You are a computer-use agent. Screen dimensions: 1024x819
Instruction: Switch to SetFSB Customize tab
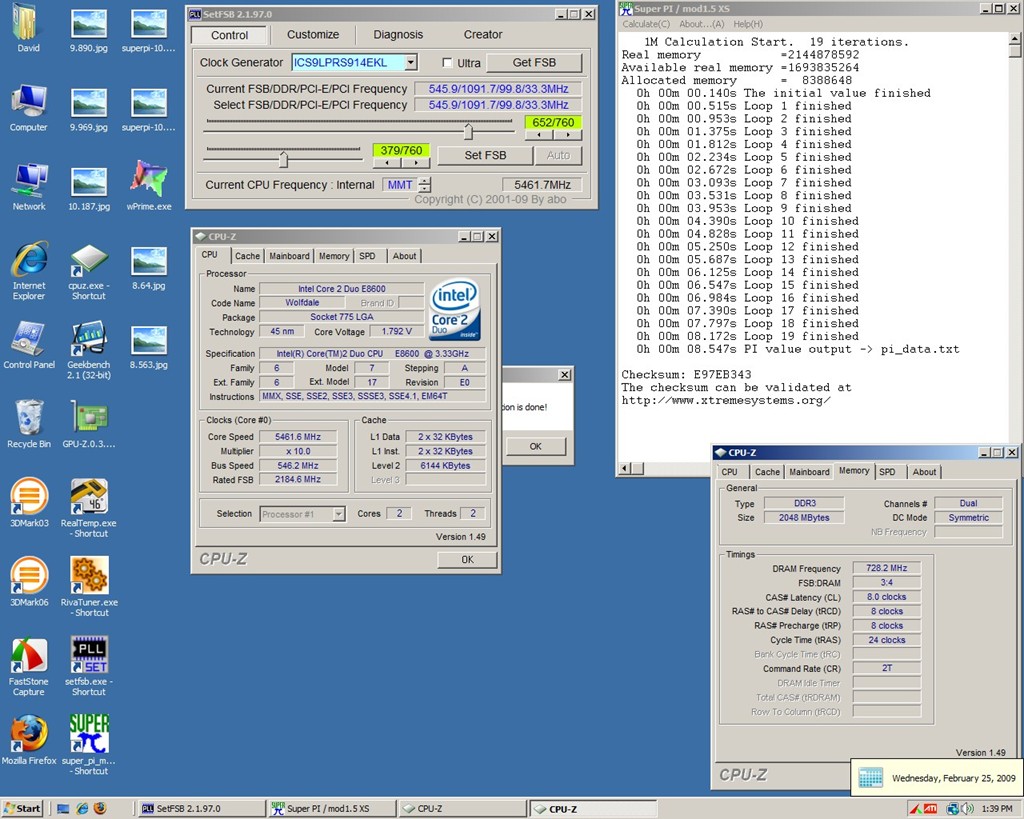click(313, 35)
